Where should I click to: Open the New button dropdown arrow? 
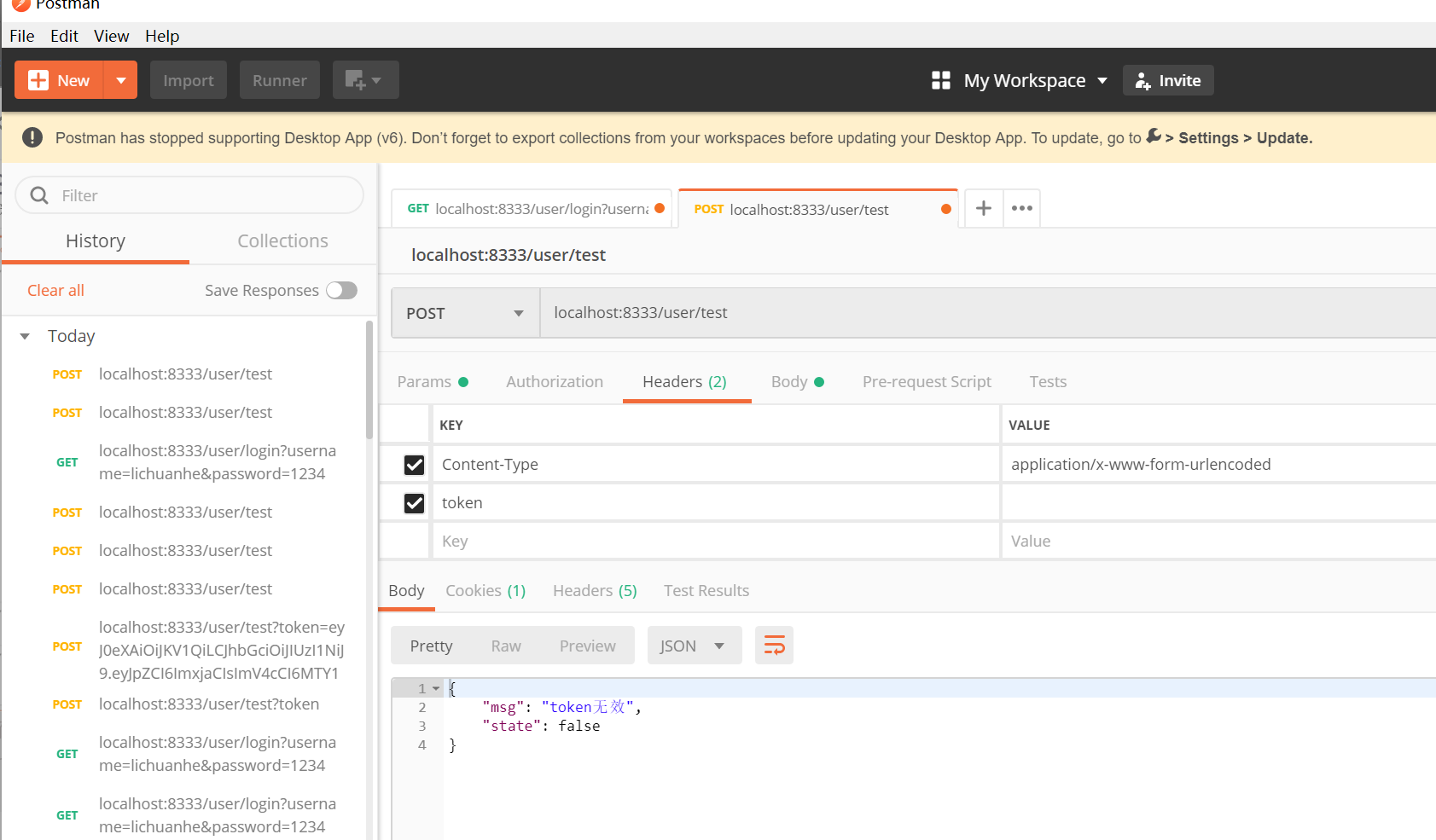(121, 80)
